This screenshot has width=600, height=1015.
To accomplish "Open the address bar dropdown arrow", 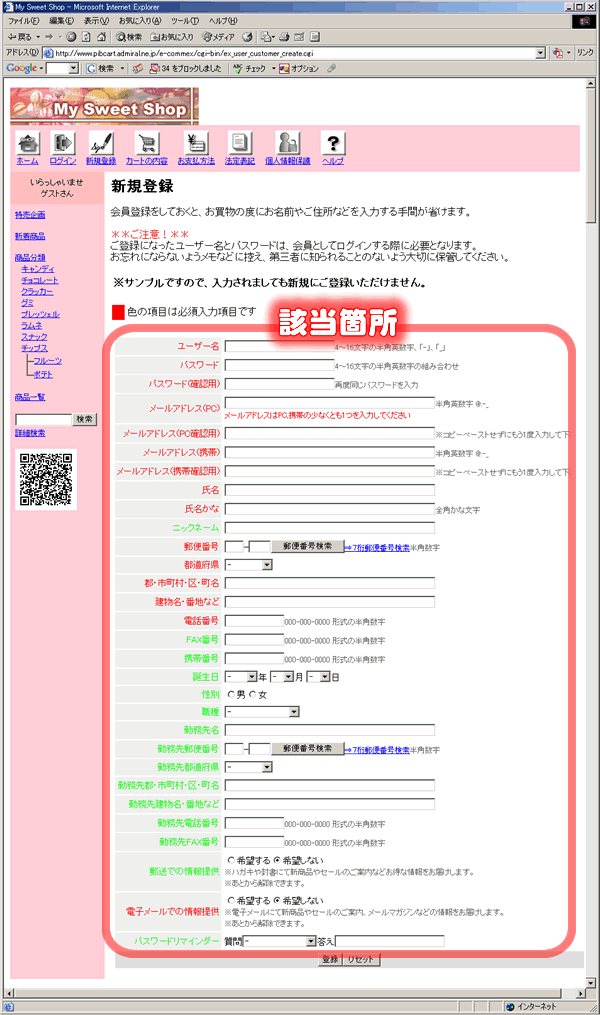I will 540,53.
